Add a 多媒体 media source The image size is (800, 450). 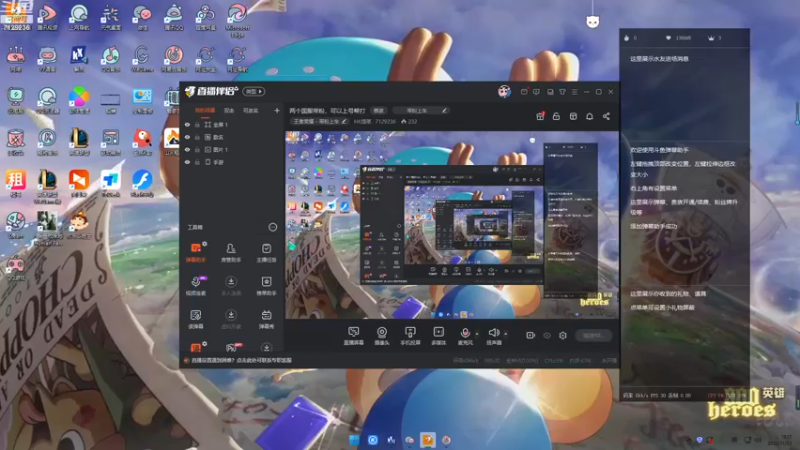(438, 336)
